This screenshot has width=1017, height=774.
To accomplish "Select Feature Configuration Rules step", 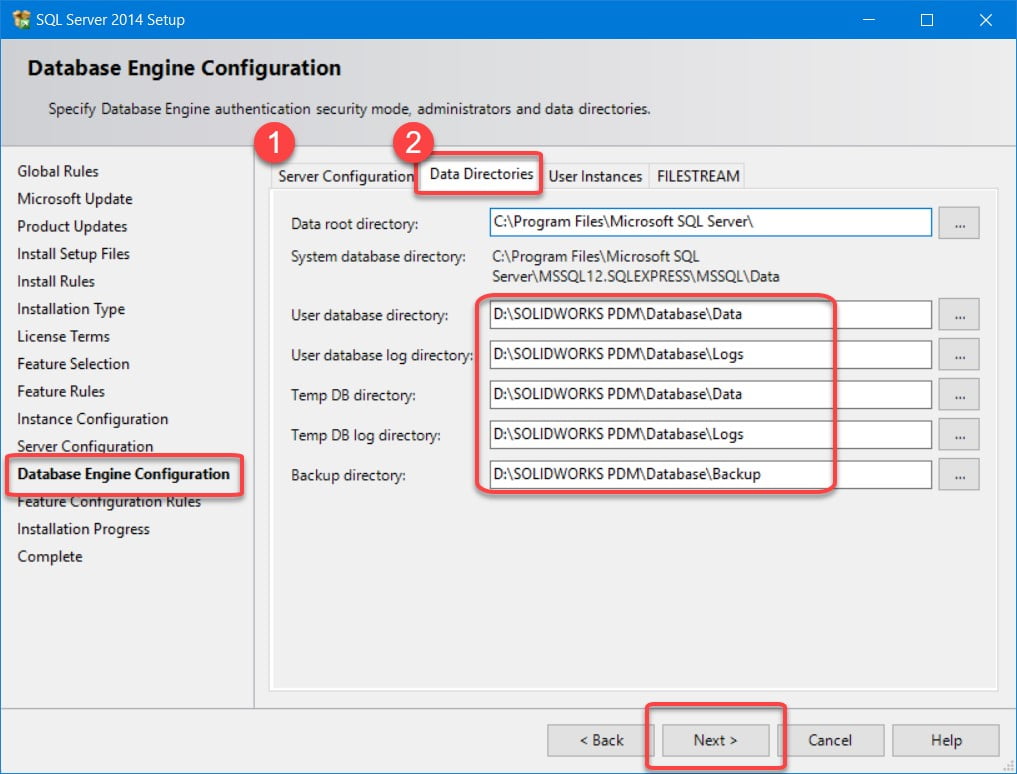I will [109, 502].
